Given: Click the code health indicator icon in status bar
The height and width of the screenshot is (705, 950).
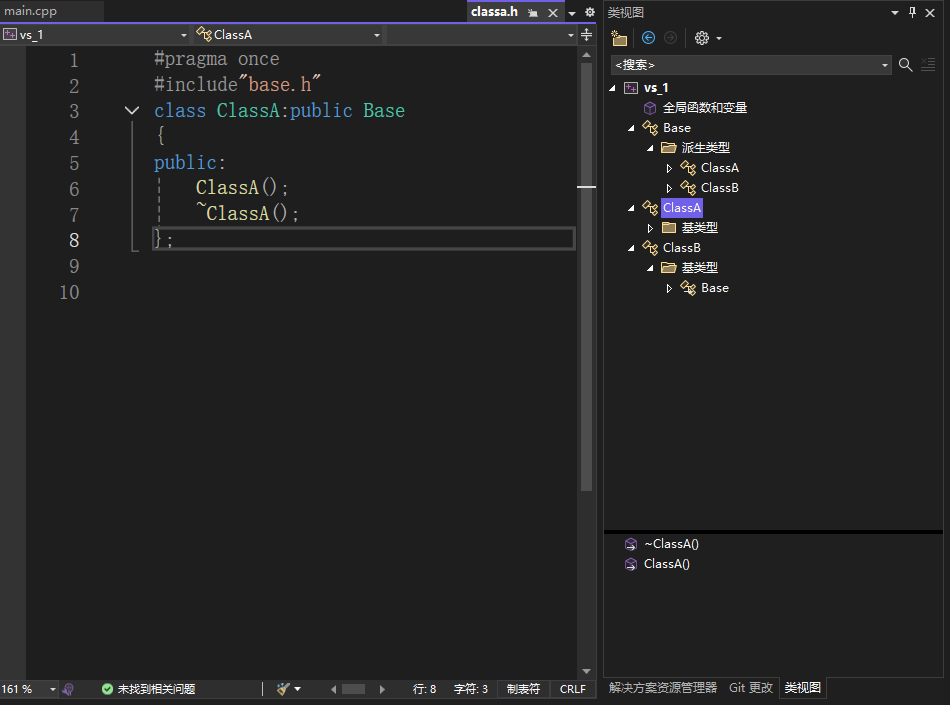Looking at the screenshot, I should pos(68,689).
